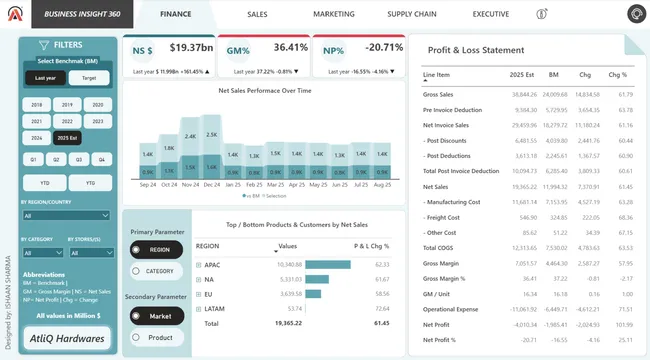Select the Operational Expense line item

451,309
